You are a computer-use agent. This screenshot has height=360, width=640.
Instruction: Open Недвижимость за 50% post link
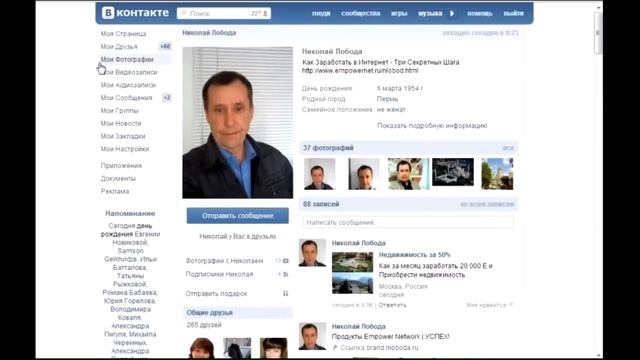tap(415, 255)
